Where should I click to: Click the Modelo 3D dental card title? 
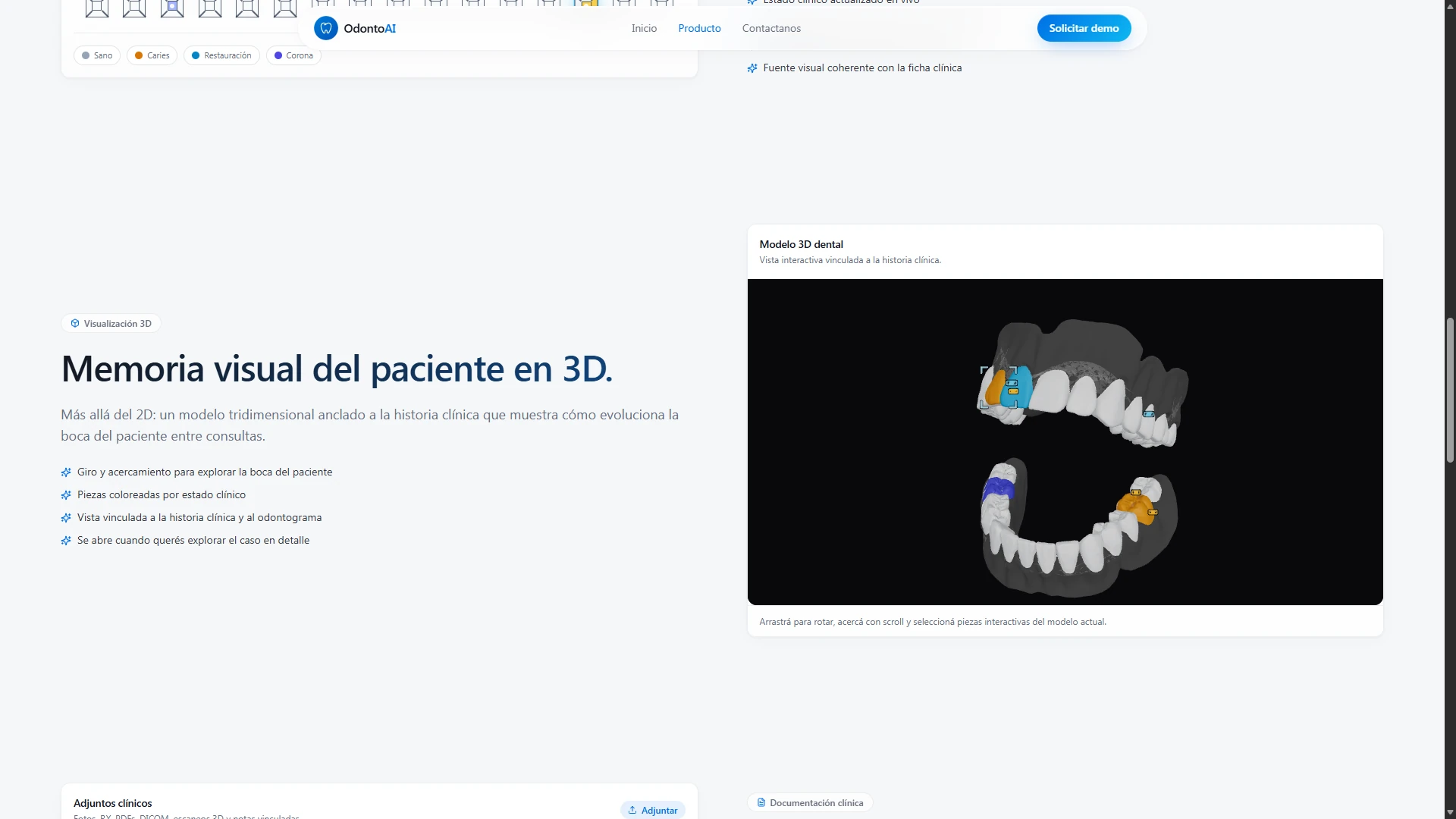pyautogui.click(x=801, y=244)
